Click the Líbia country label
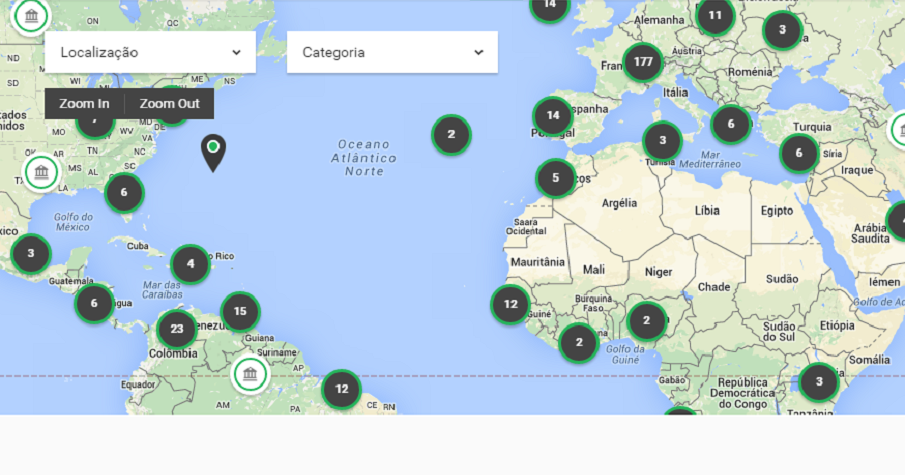Screen dimensions: 905x475 click(x=707, y=211)
